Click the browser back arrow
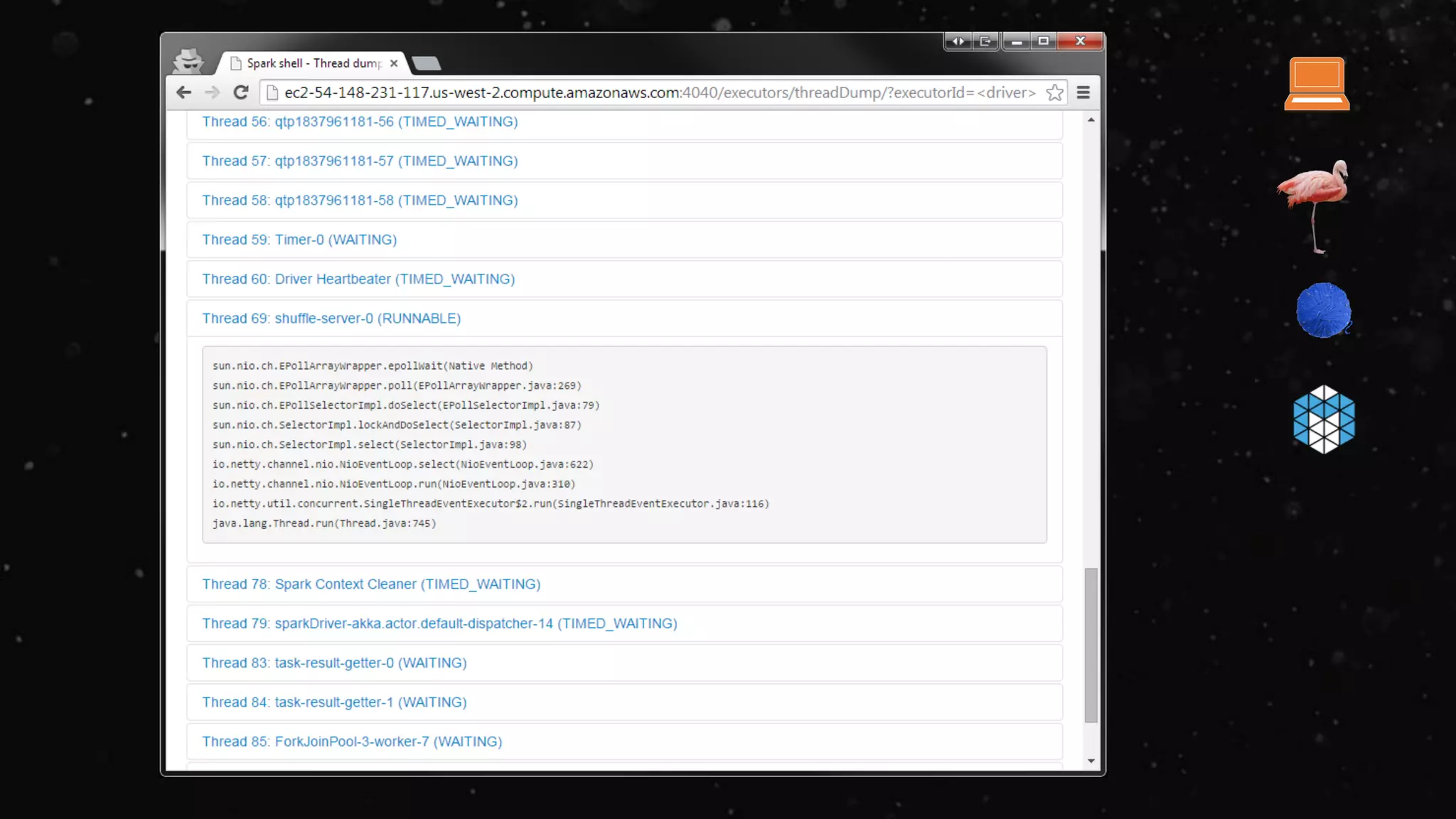 click(x=184, y=92)
